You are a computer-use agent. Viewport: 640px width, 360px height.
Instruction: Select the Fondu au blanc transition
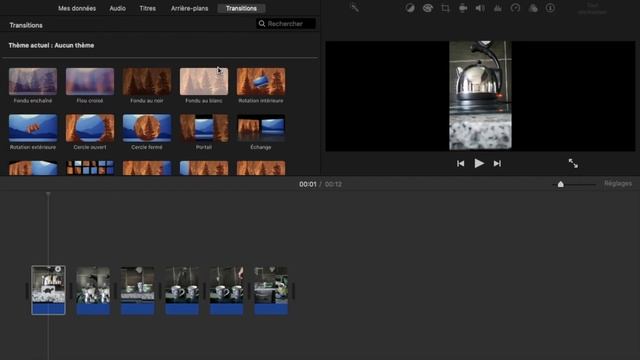(x=204, y=81)
